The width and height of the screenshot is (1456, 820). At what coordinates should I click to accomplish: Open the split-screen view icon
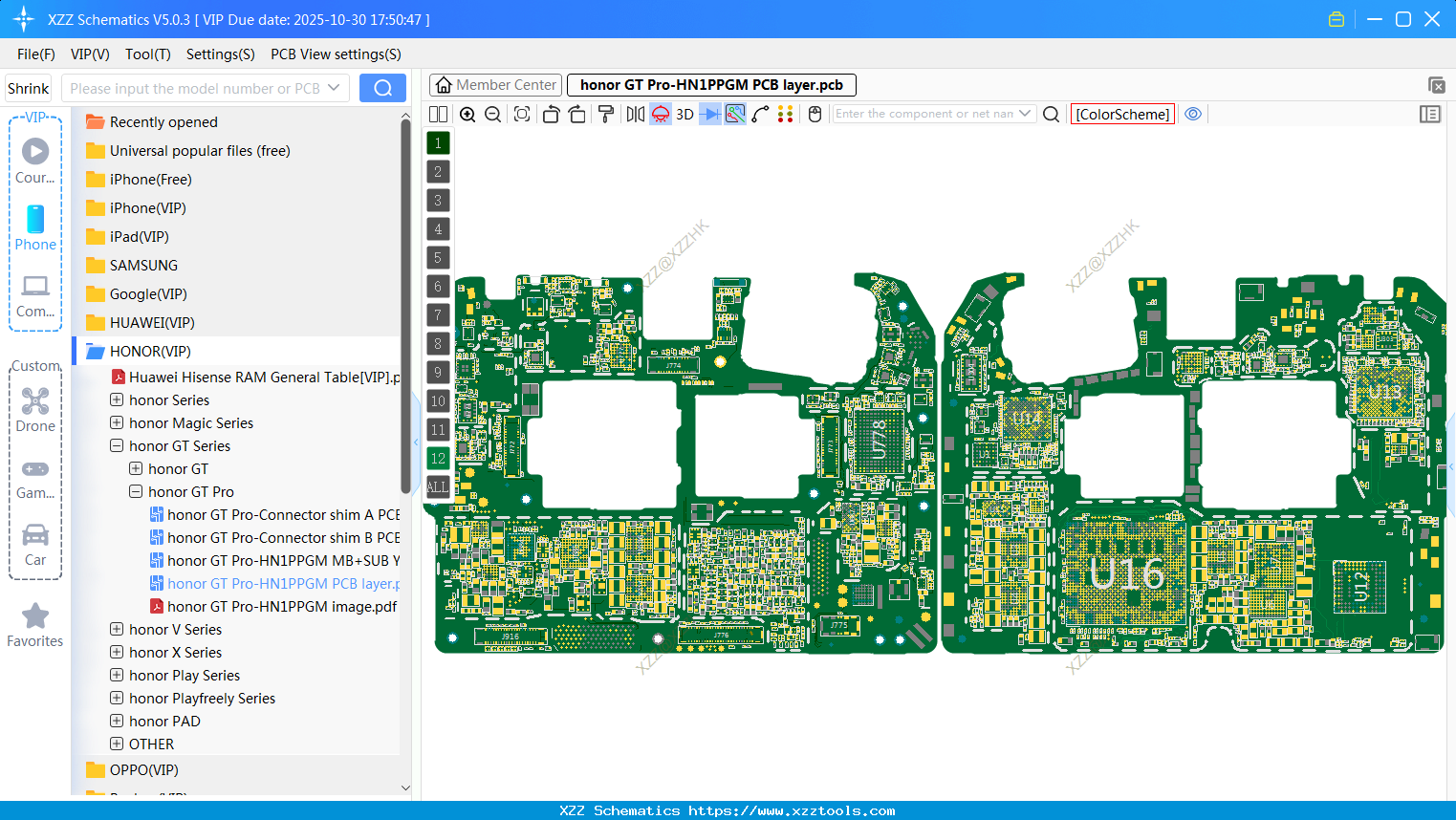[438, 114]
